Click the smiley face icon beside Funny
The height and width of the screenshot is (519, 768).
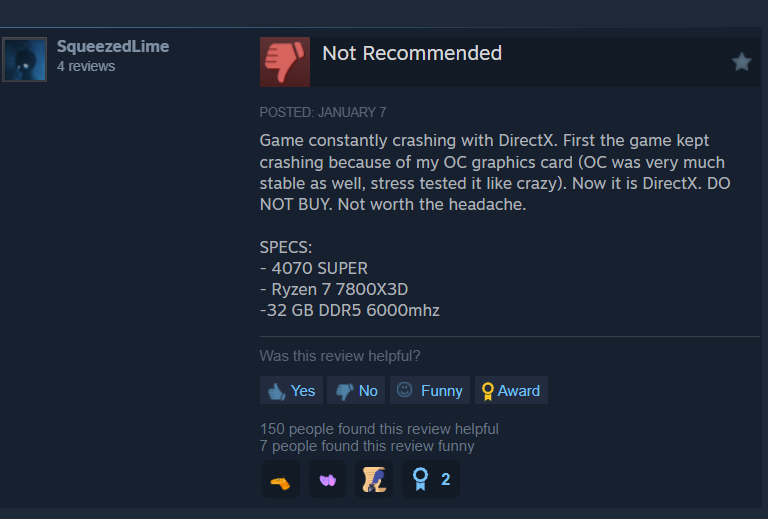(x=404, y=390)
